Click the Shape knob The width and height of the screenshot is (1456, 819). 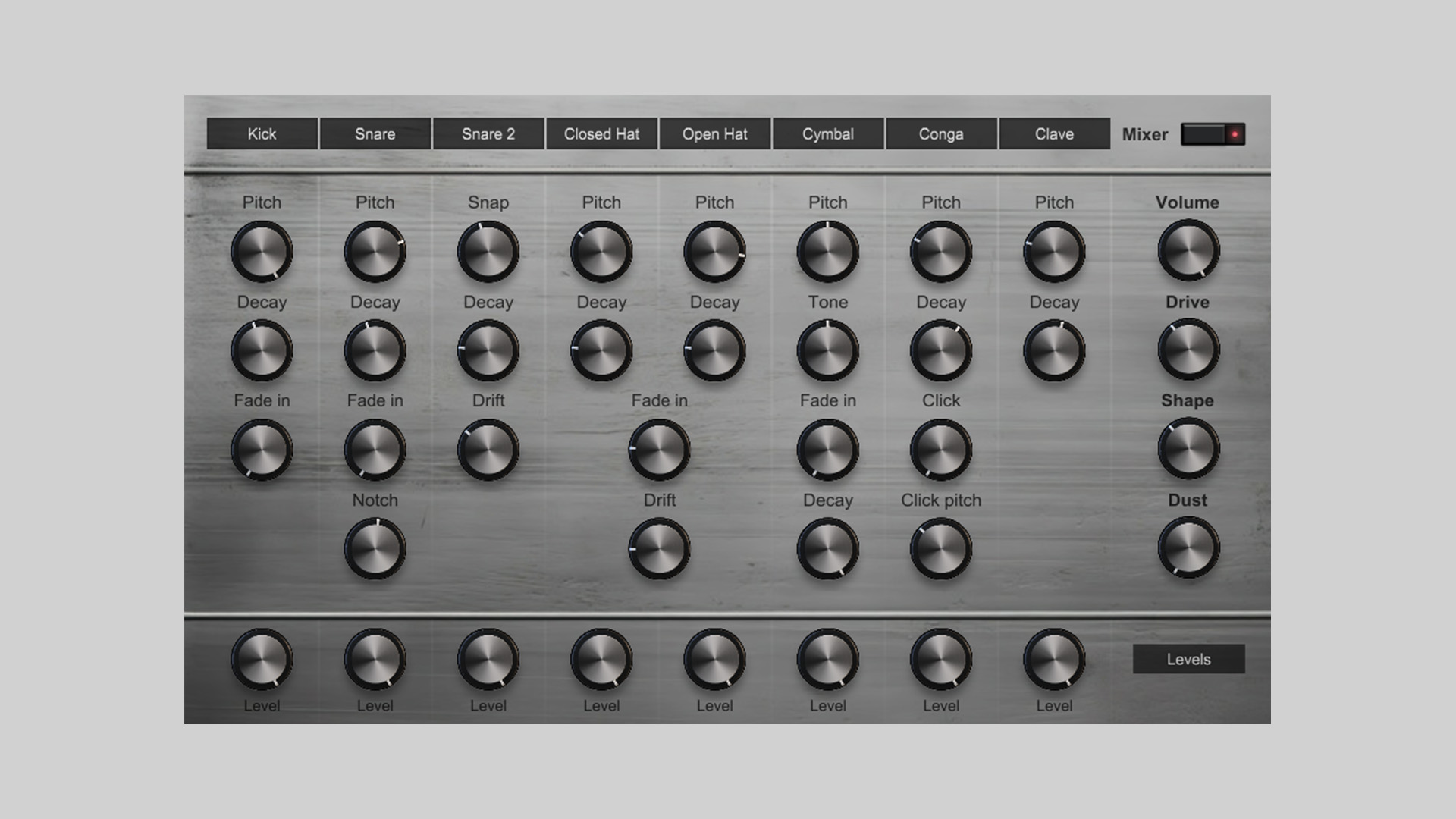1188,449
